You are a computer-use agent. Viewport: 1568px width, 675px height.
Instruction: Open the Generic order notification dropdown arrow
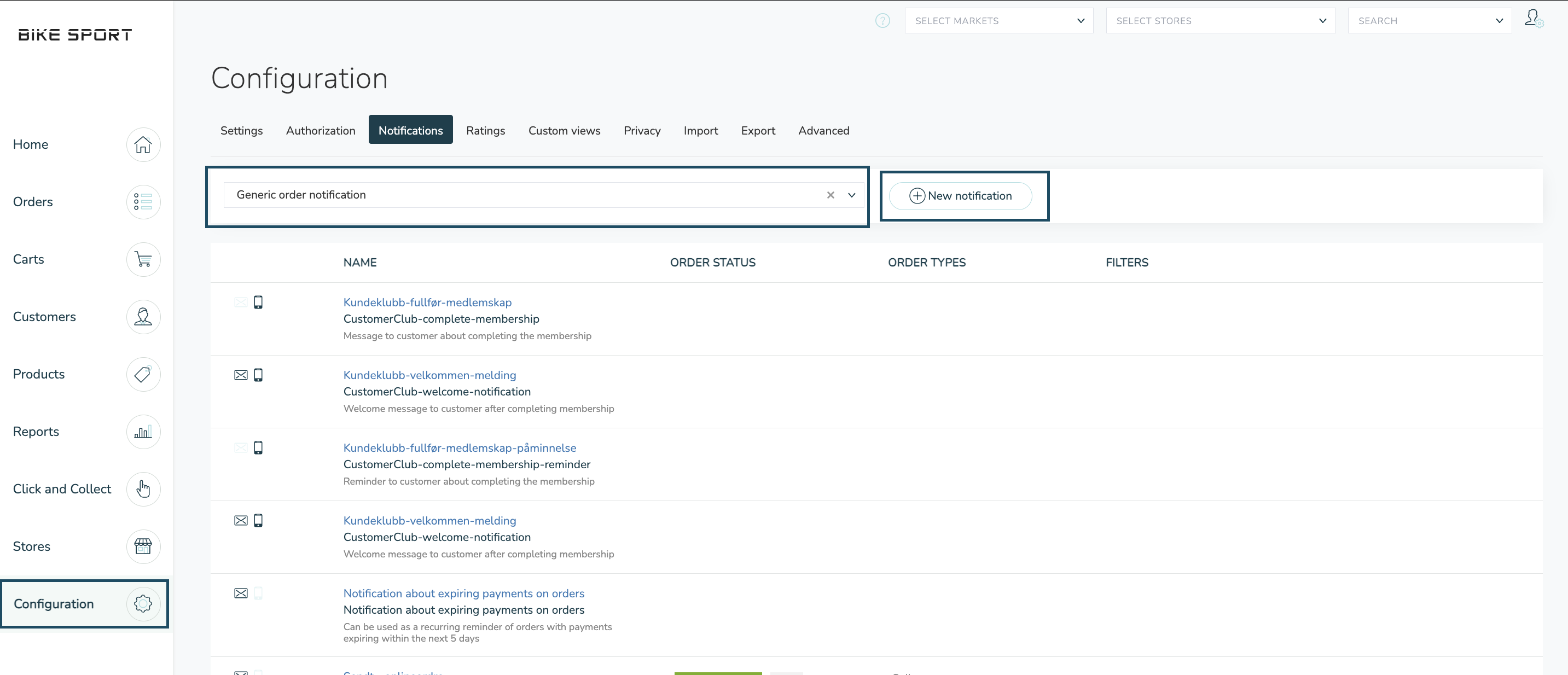click(x=851, y=195)
